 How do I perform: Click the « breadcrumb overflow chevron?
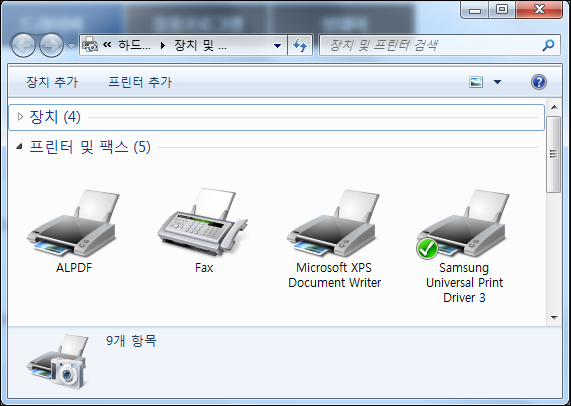[107, 45]
